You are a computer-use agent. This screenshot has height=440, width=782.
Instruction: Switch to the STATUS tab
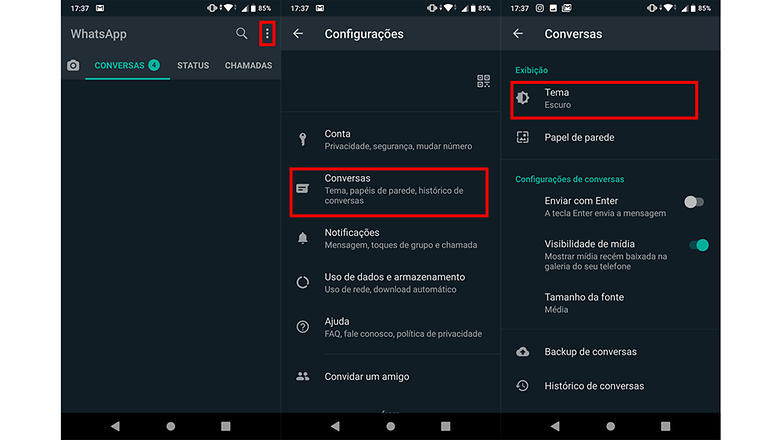pos(193,65)
